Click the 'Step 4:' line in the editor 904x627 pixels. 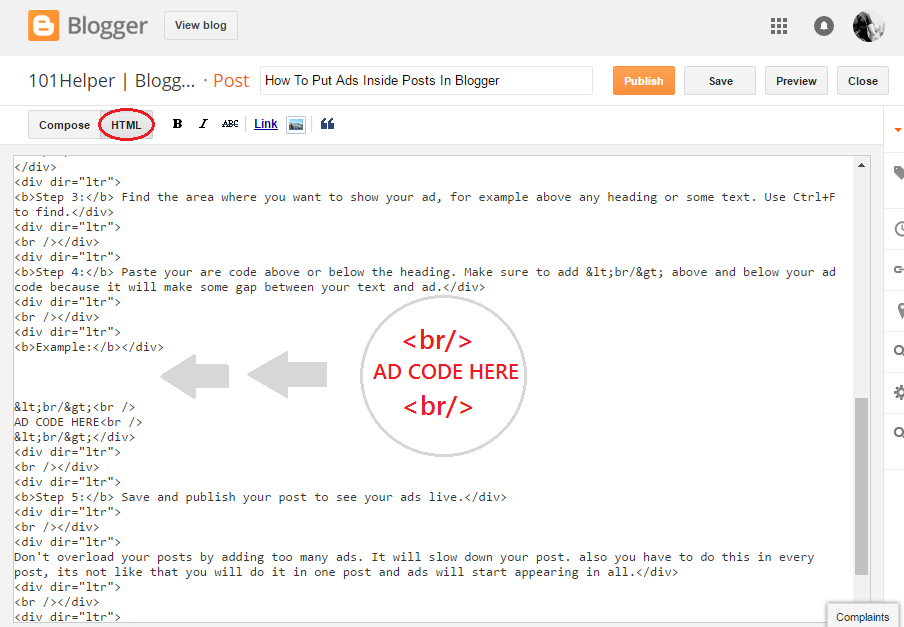[425, 272]
